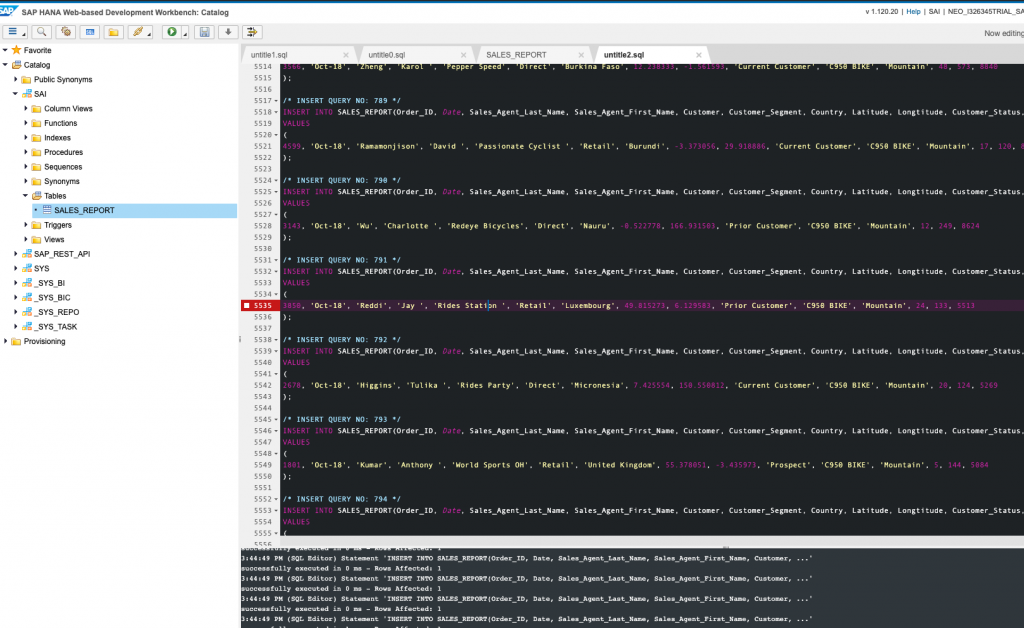1024x628 pixels.
Task: Select the SAP_REST_API schema
Action: (x=62, y=254)
